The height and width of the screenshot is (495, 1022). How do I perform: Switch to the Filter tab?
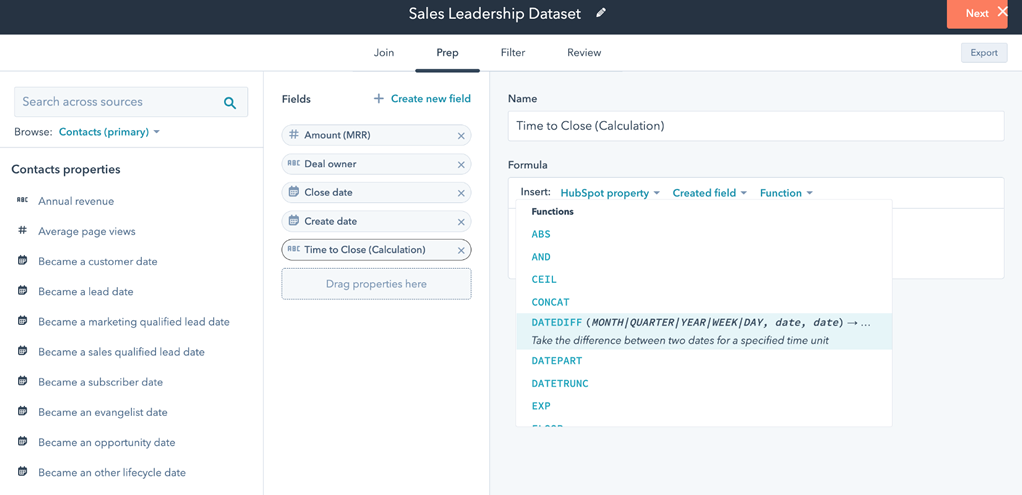(x=513, y=53)
